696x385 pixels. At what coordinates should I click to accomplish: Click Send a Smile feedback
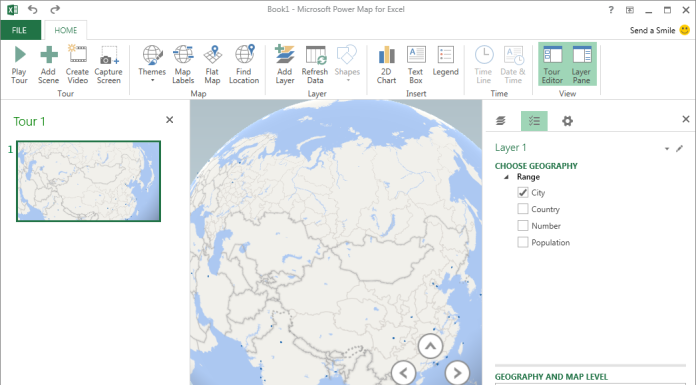pyautogui.click(x=659, y=30)
